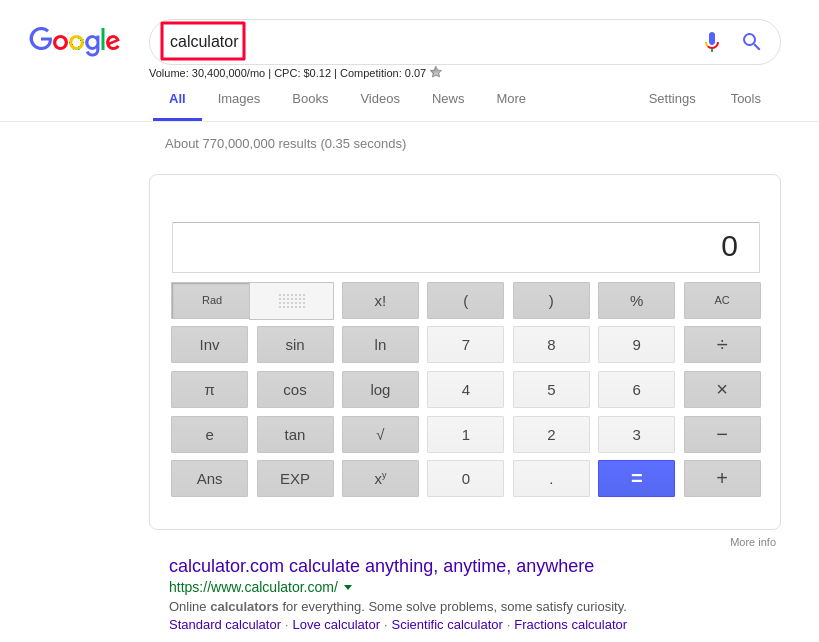
Task: Click the number 3 key
Action: [x=636, y=435]
